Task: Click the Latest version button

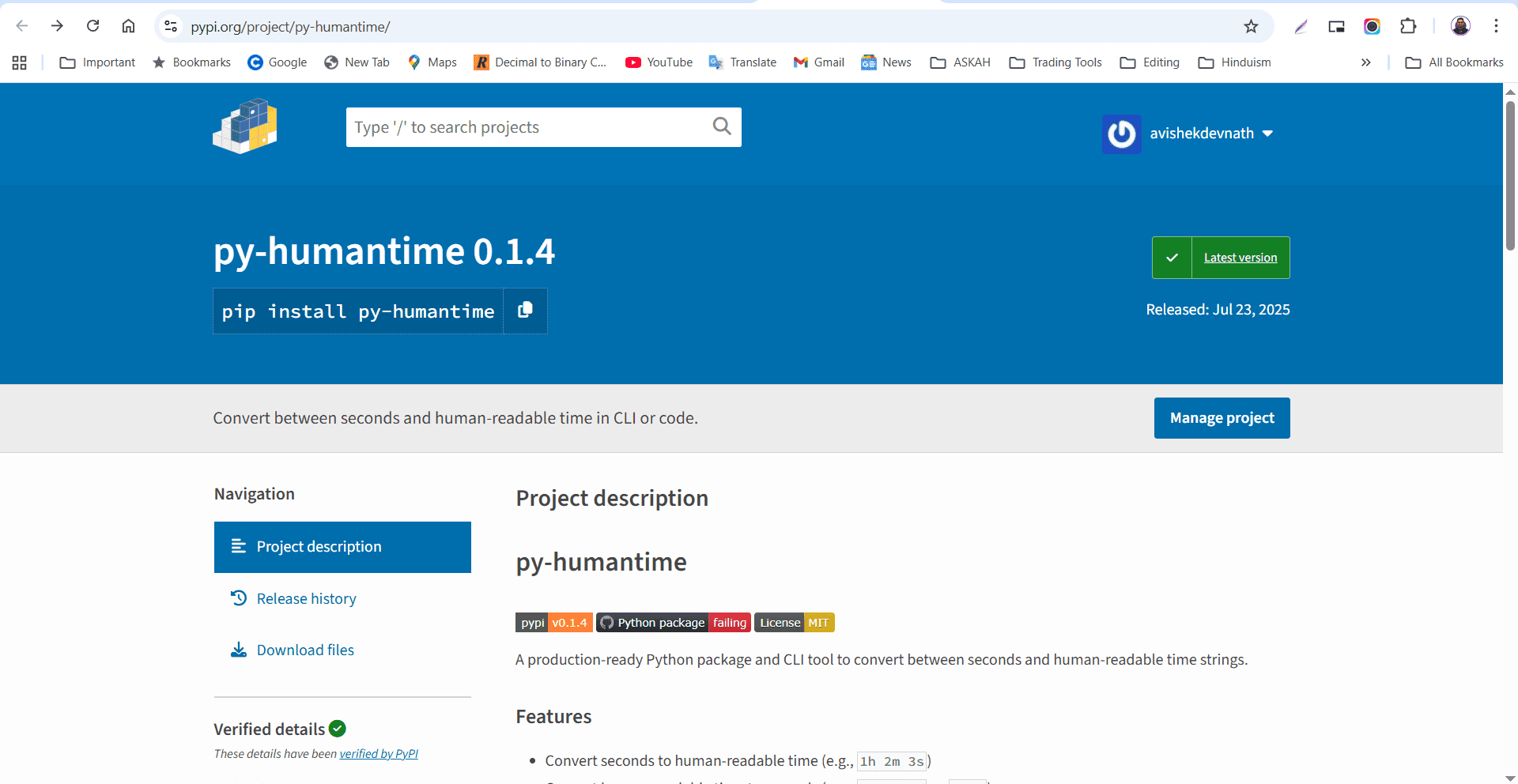Action: (x=1240, y=257)
